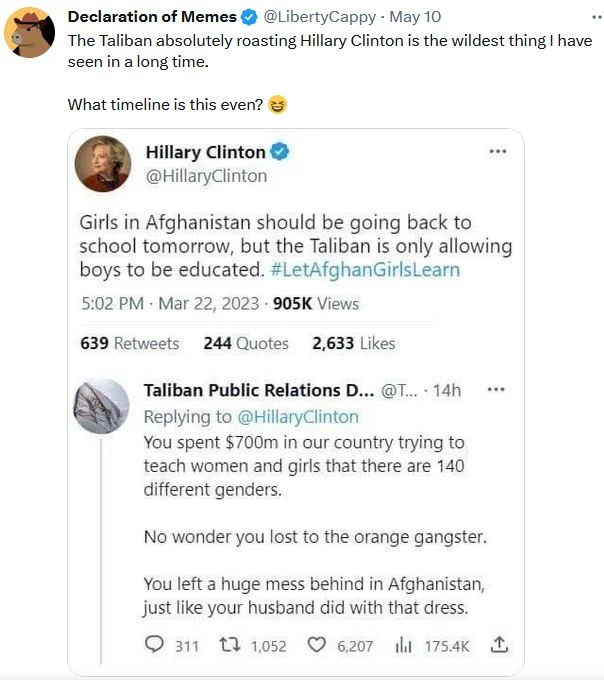The image size is (604, 680).
Task: View the 2,633 Likes list
Action: coord(354,343)
